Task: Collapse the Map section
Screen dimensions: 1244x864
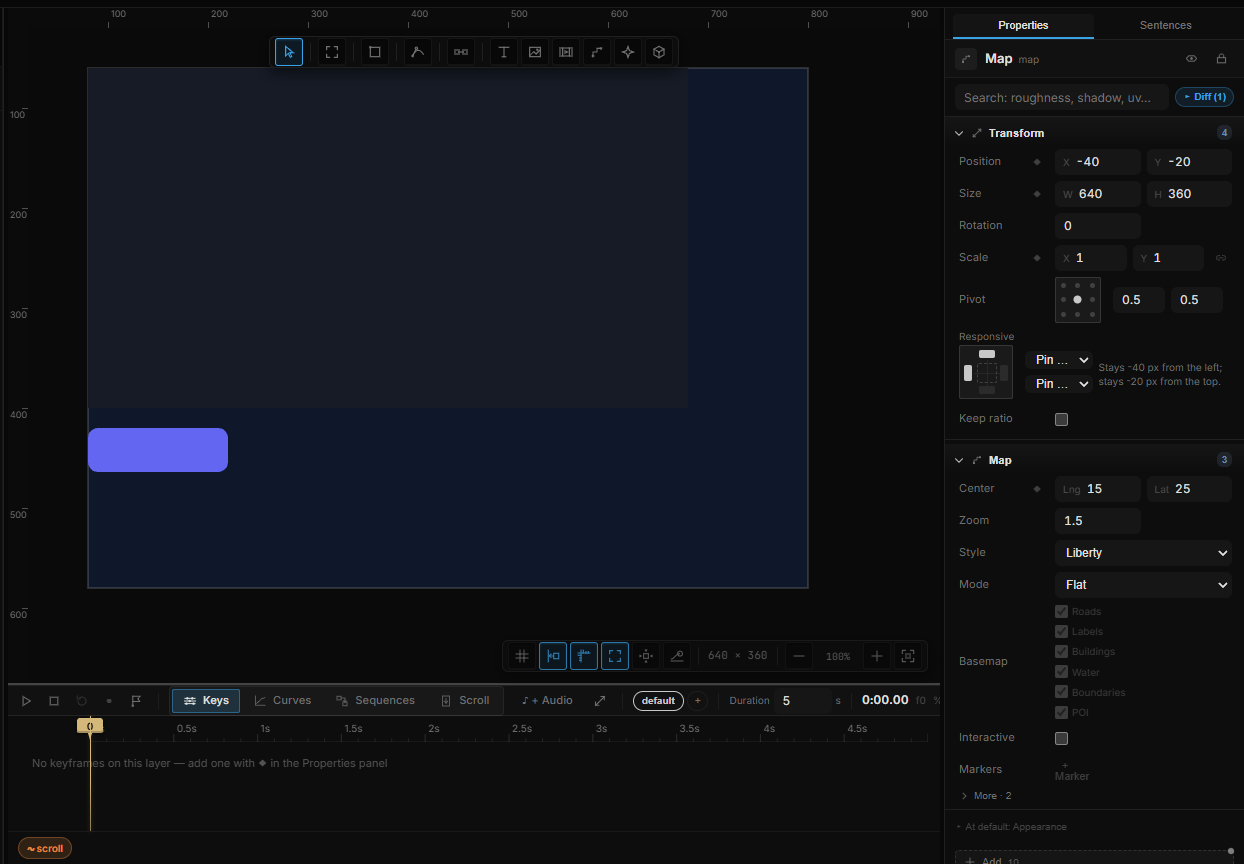Action: coord(959,460)
